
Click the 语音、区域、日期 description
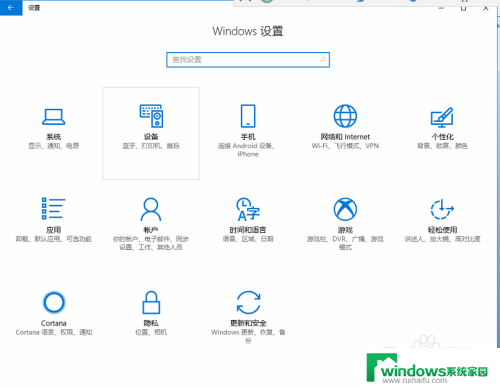pos(248,239)
